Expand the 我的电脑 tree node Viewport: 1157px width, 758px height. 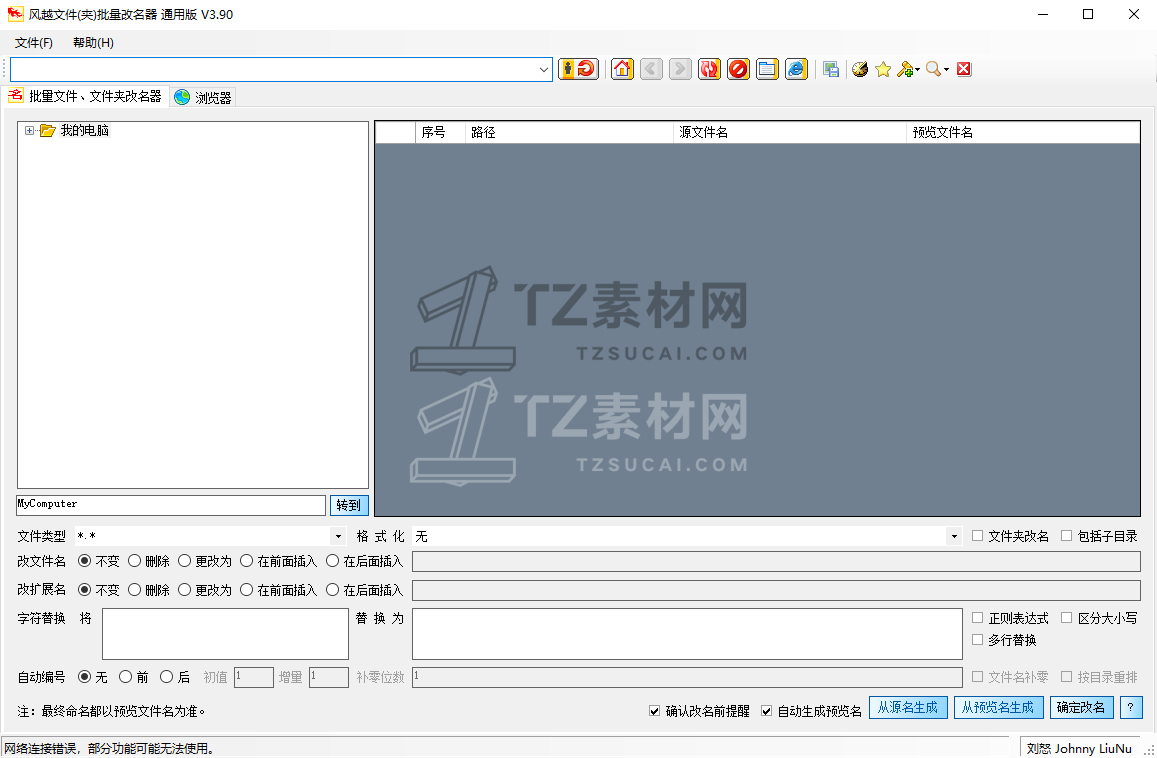coord(30,131)
